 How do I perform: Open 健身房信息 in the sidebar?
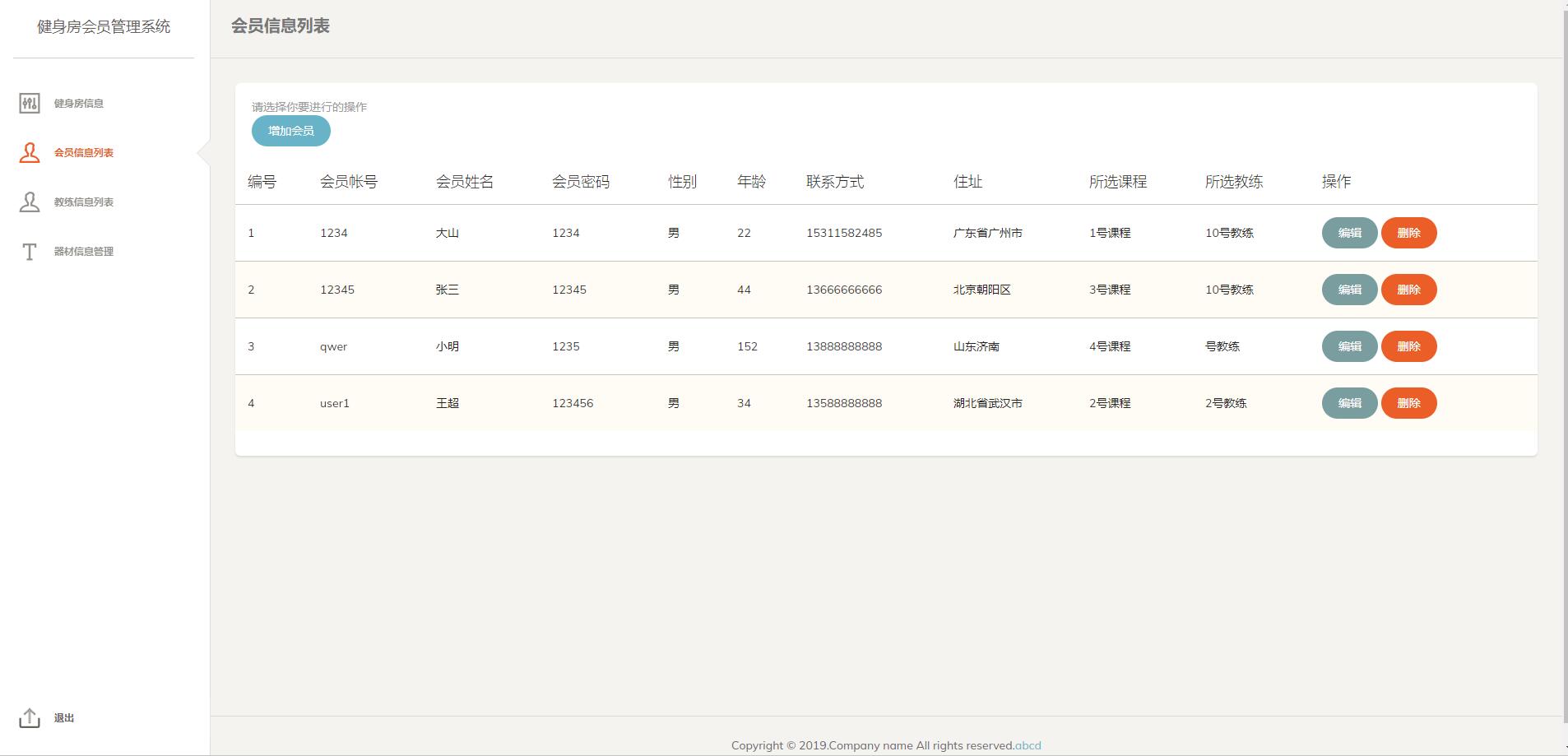tap(79, 104)
